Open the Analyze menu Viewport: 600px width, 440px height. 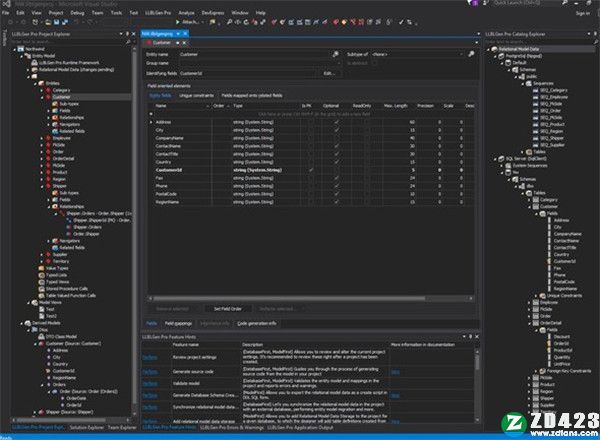(x=186, y=13)
